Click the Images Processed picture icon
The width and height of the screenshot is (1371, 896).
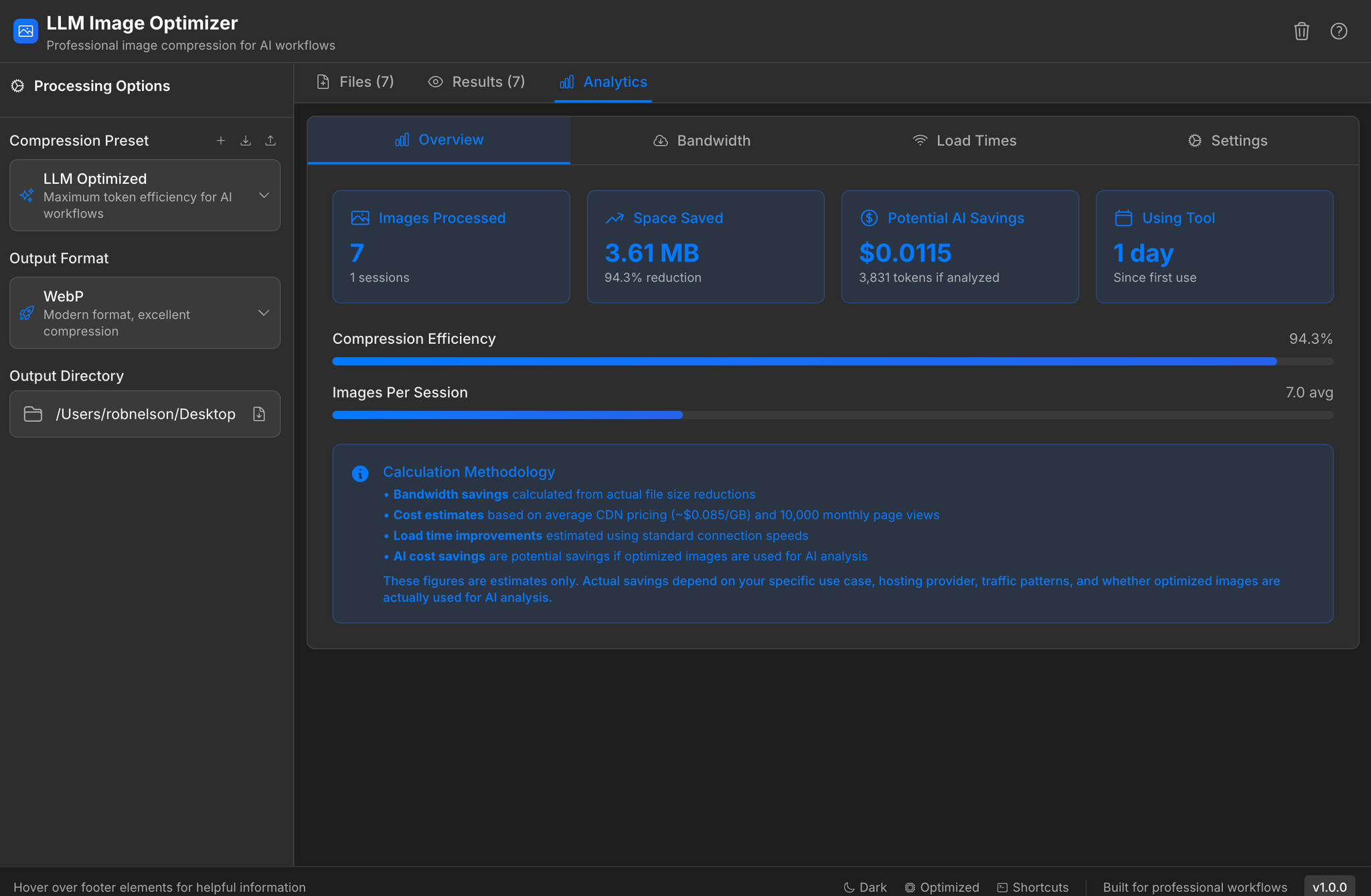click(360, 218)
